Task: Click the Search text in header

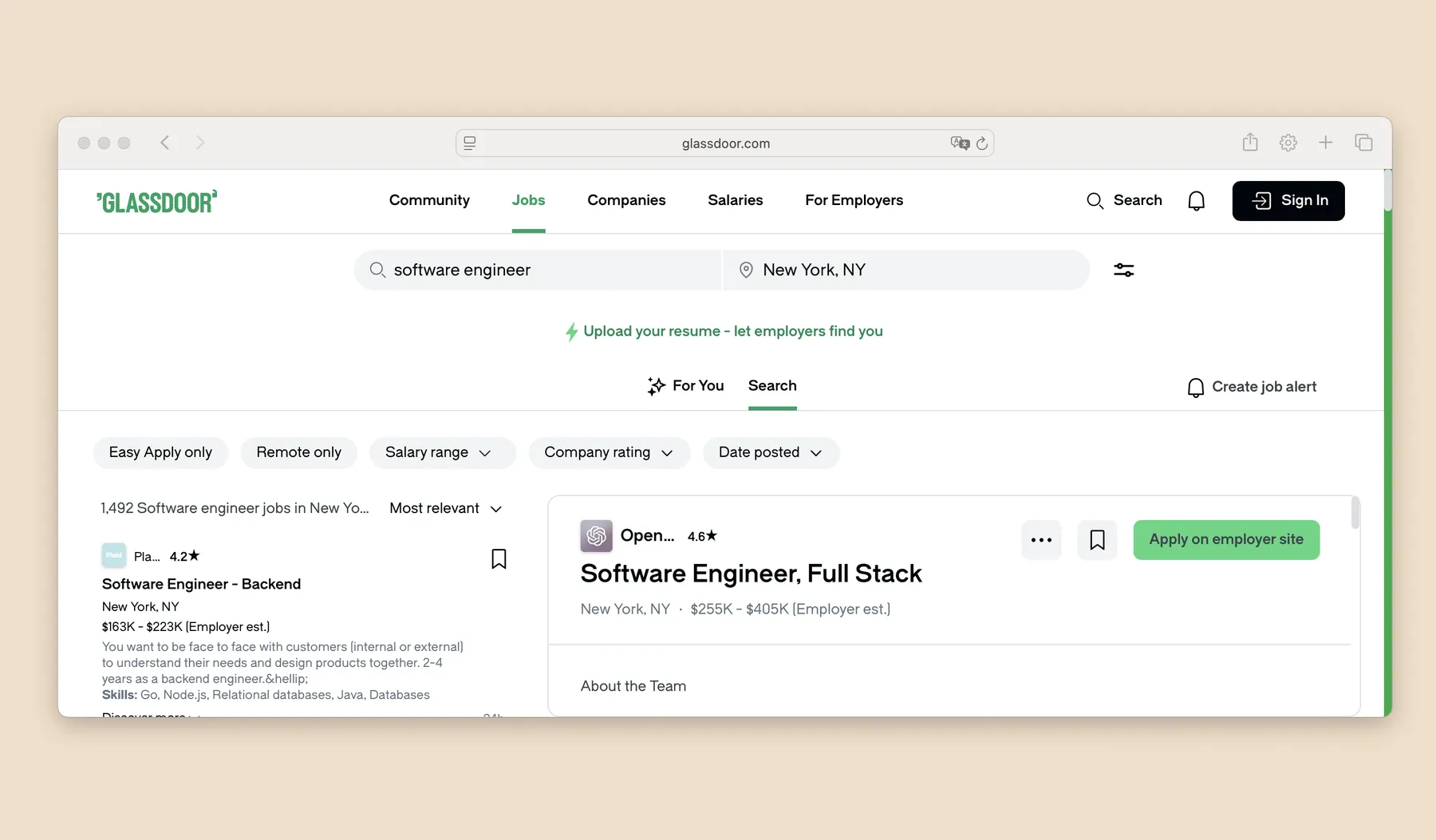Action: (x=1138, y=200)
